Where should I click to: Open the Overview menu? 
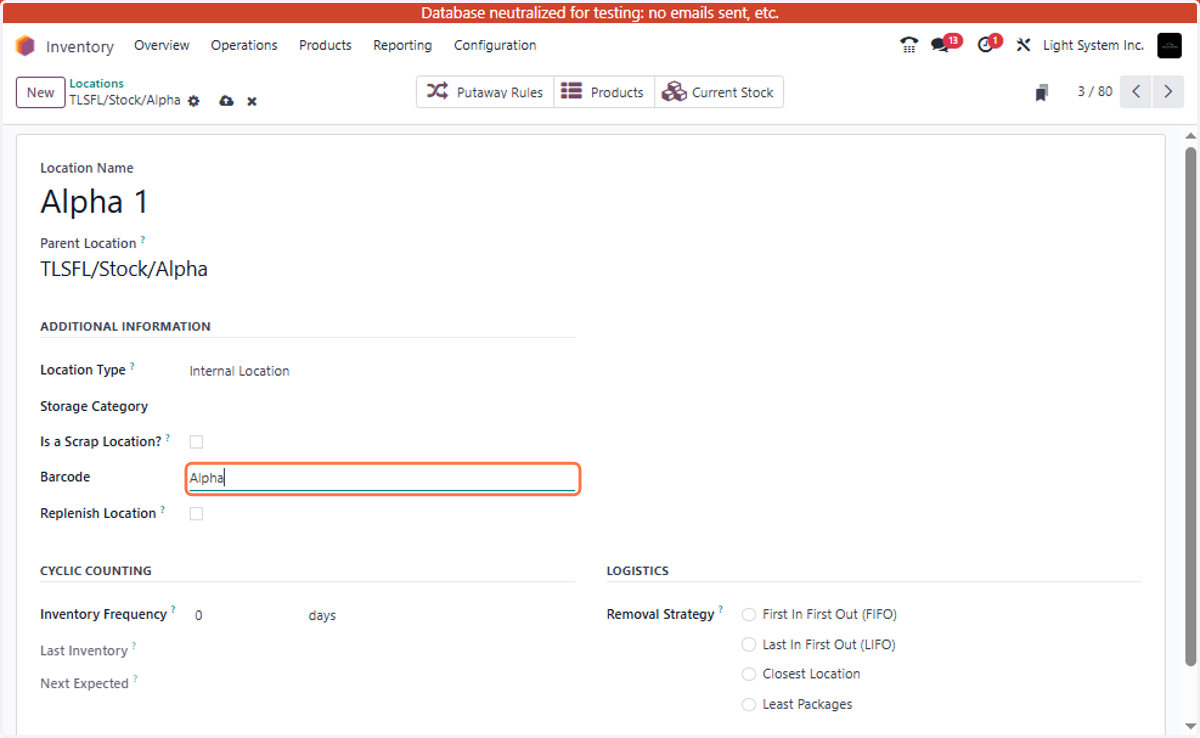pos(162,45)
